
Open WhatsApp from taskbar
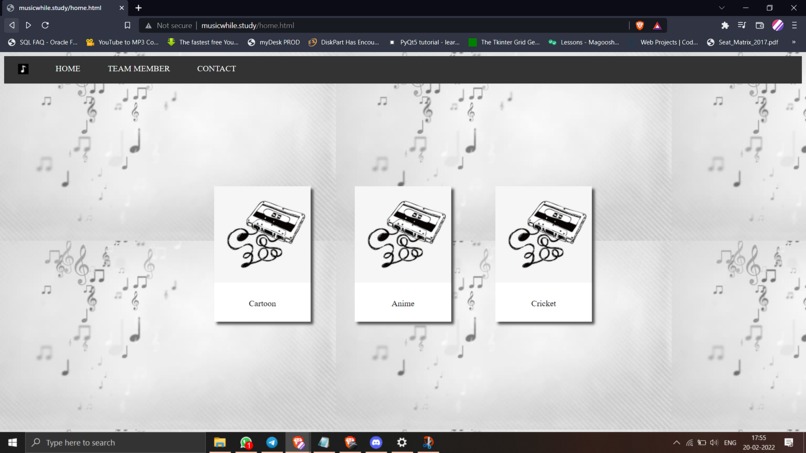246,442
